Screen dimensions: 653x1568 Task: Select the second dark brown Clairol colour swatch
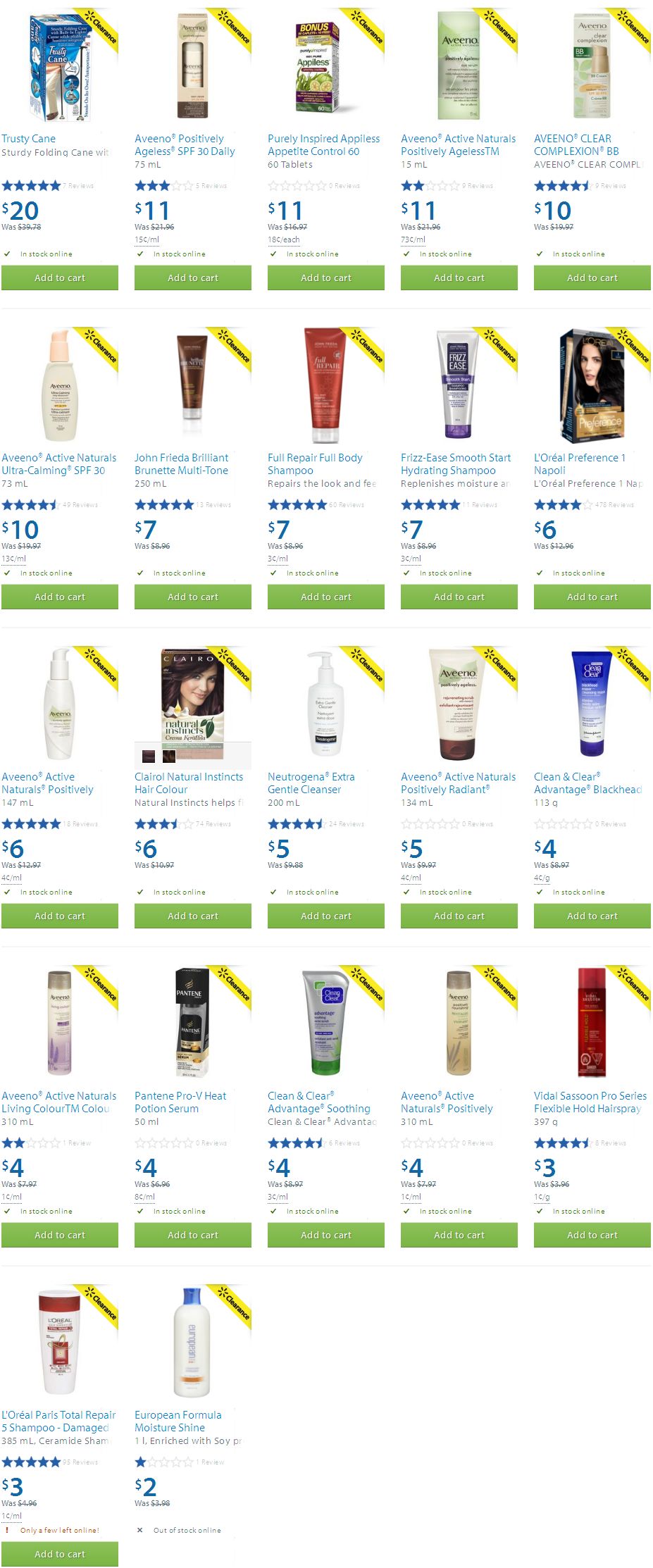click(169, 757)
